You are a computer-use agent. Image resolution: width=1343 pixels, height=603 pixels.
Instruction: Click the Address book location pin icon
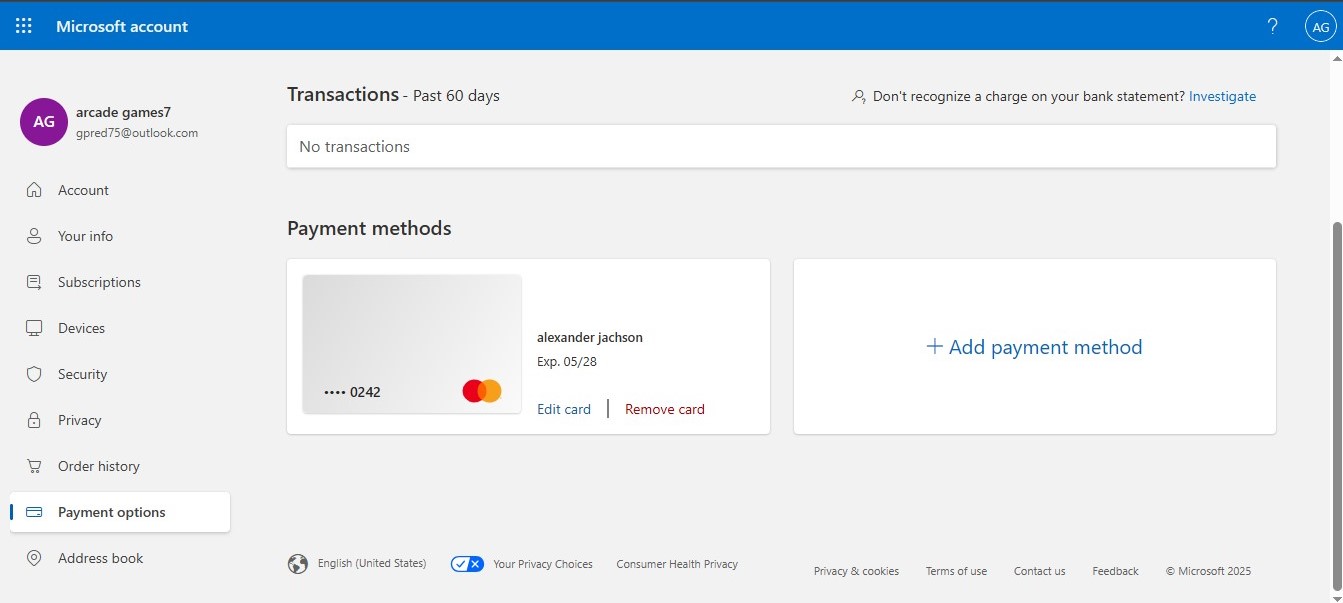point(34,558)
